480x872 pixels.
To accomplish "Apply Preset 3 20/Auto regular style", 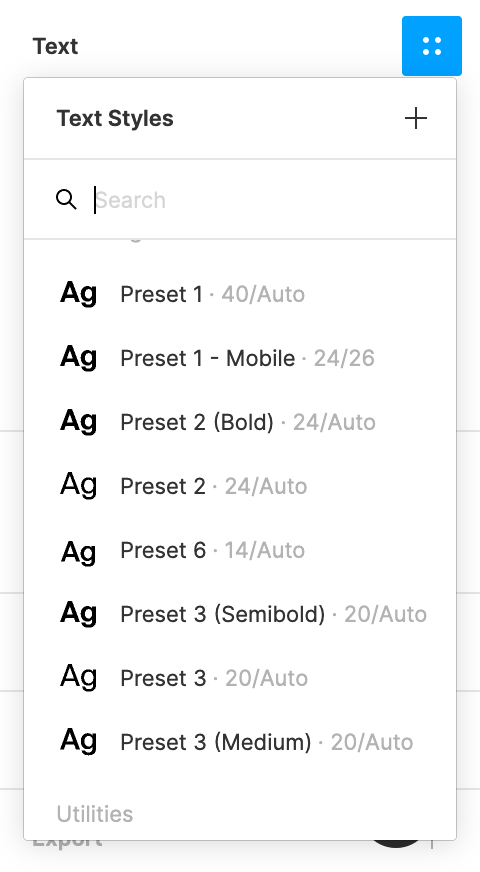I will pyautogui.click(x=240, y=678).
